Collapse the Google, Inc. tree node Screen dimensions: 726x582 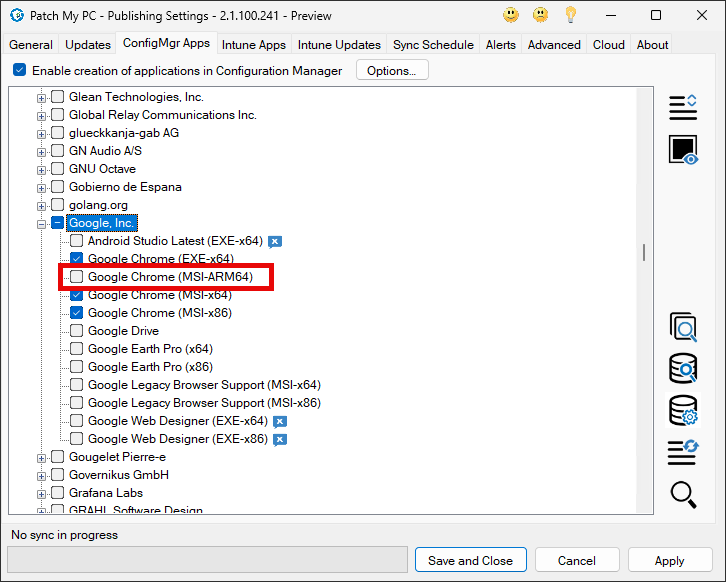point(42,223)
